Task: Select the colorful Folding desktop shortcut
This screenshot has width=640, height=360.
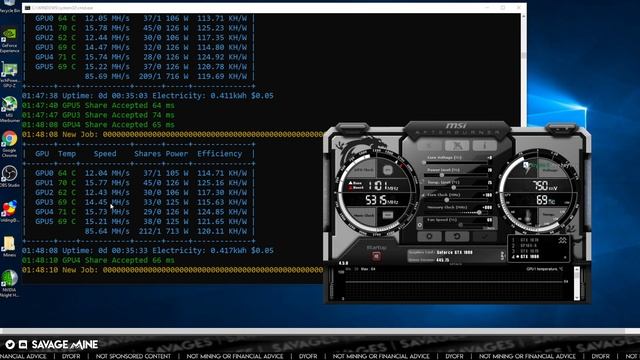Action: coord(9,211)
